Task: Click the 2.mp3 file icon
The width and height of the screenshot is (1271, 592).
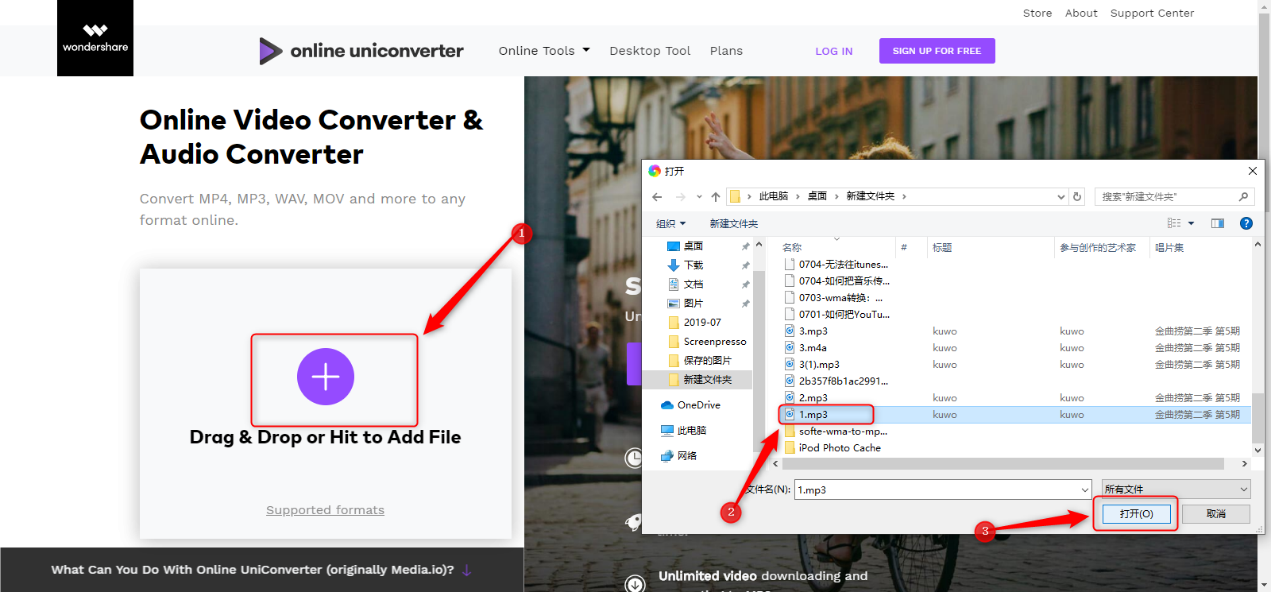Action: 789,397
